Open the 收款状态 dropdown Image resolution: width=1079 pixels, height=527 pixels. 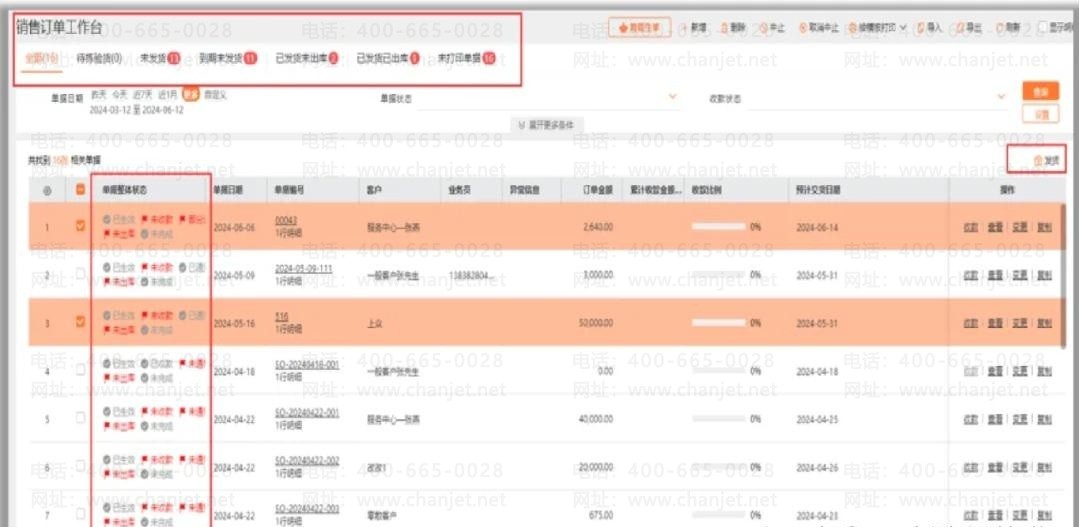tap(877, 98)
